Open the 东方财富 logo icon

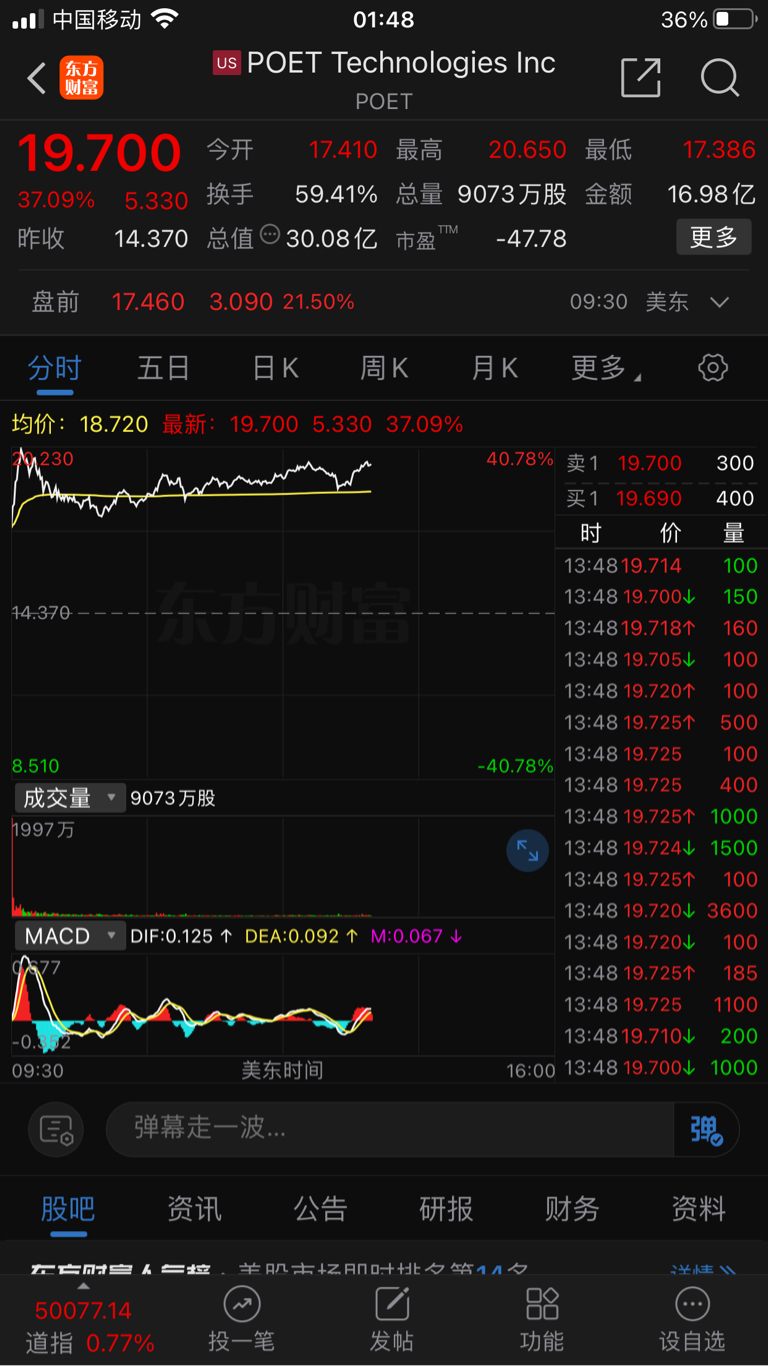click(x=81, y=78)
